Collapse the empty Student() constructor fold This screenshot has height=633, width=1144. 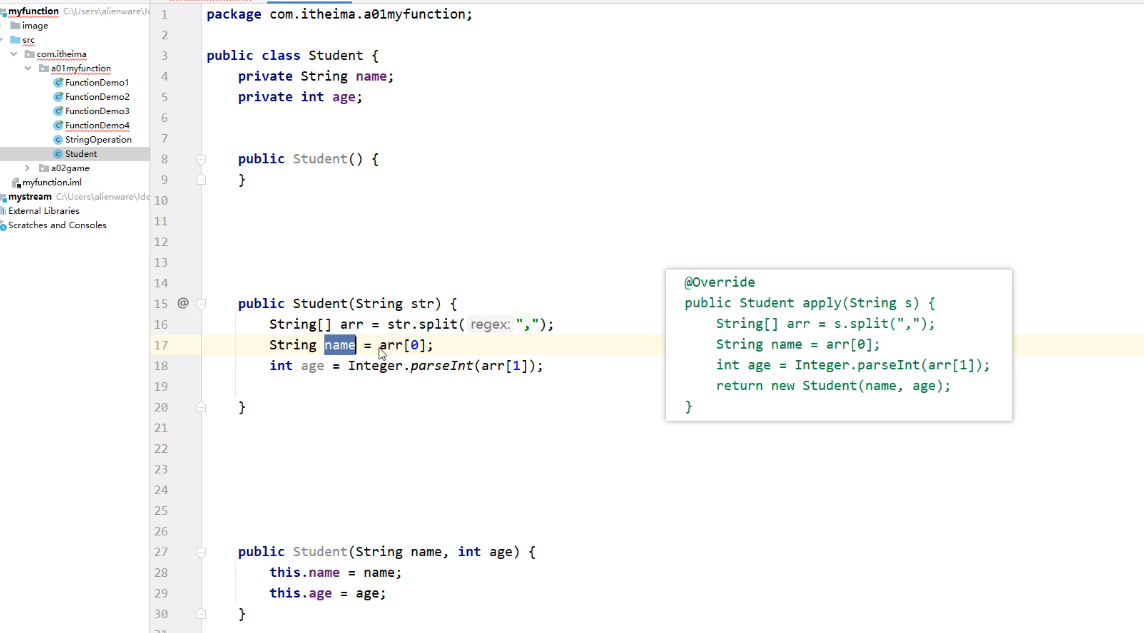200,158
